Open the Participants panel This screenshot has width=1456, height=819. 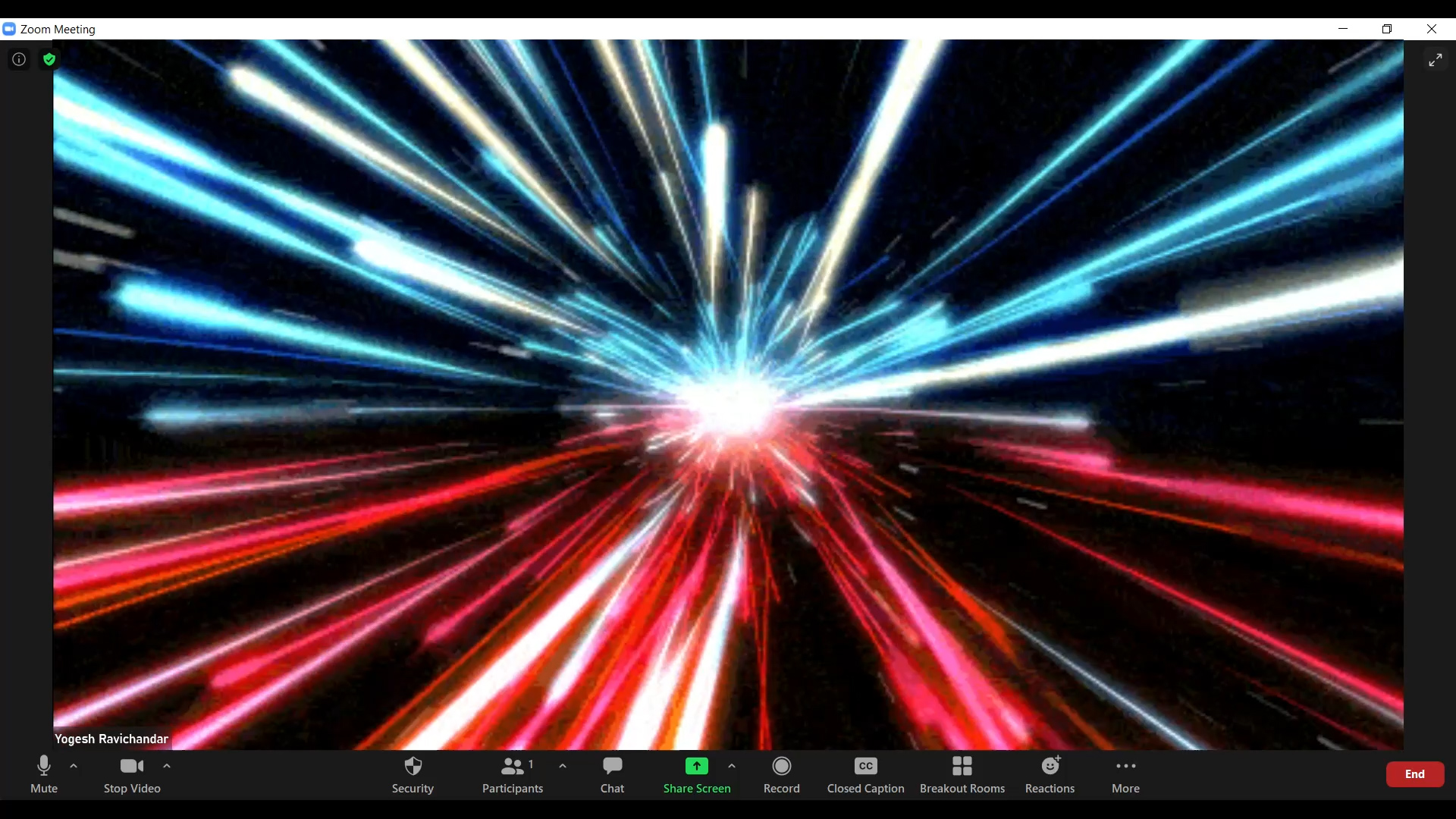point(513,774)
